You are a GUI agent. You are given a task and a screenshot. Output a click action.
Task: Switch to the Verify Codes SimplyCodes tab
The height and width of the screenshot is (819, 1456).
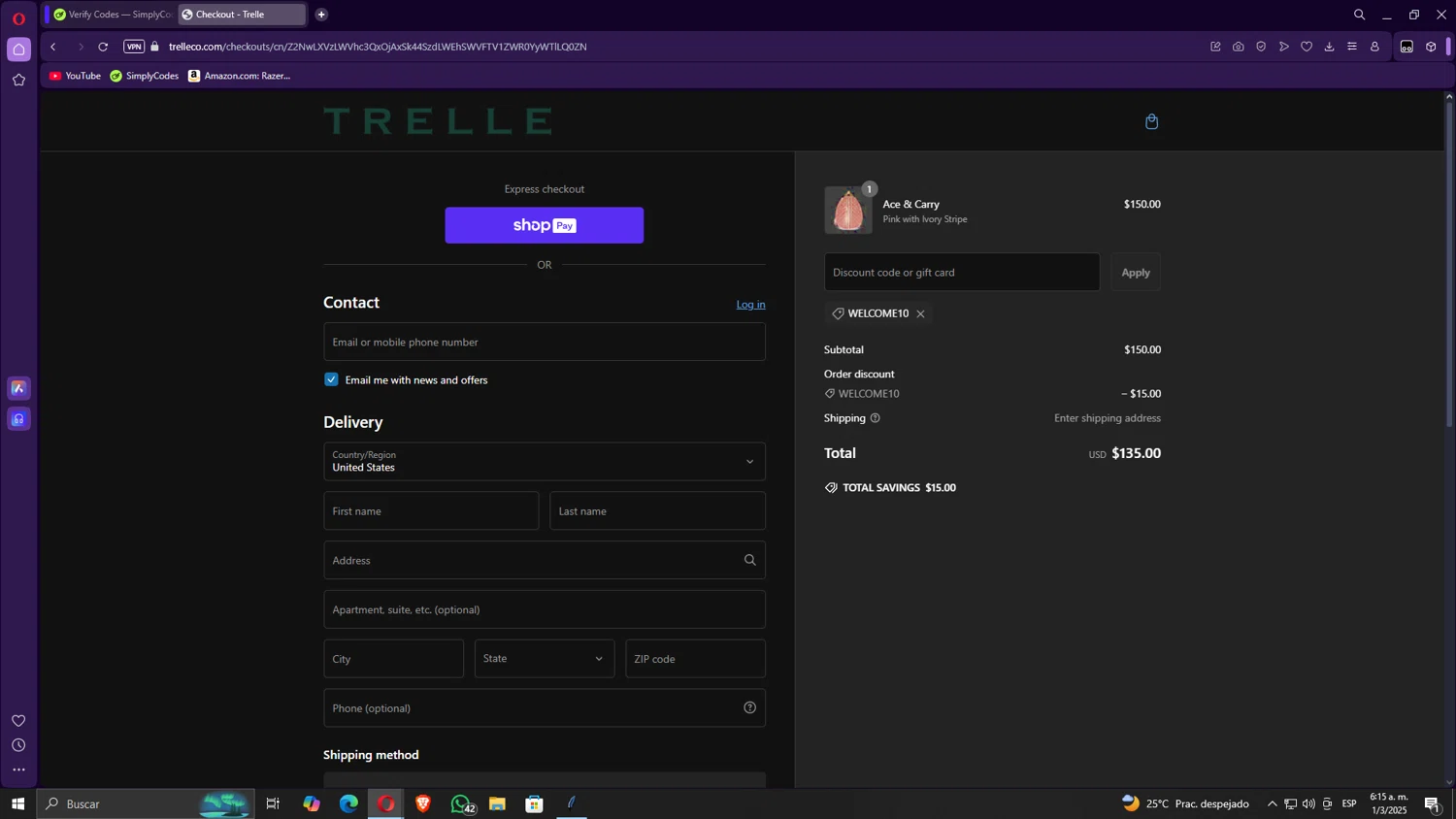[112, 15]
